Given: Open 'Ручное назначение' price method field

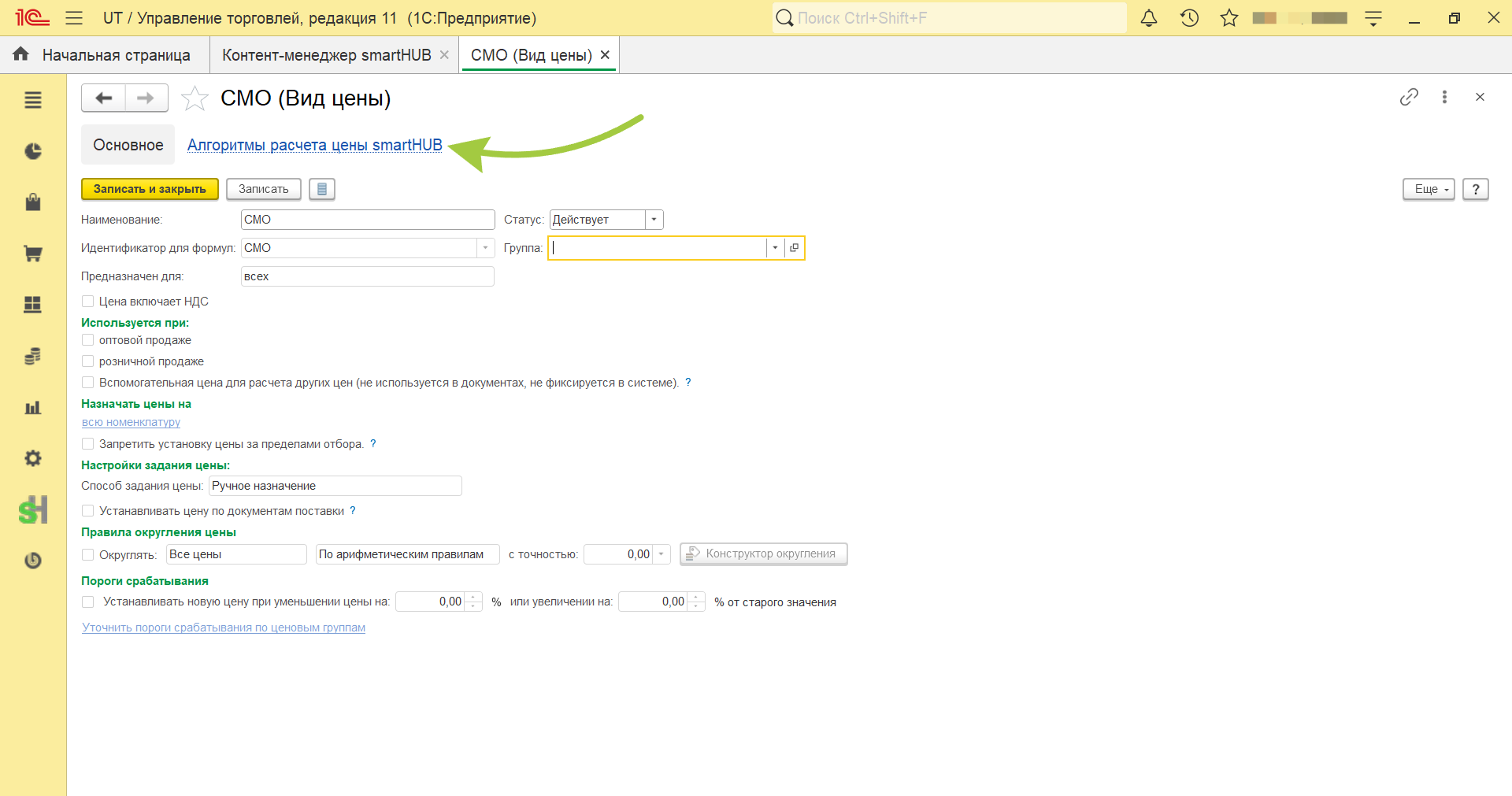Looking at the screenshot, I should [x=335, y=486].
